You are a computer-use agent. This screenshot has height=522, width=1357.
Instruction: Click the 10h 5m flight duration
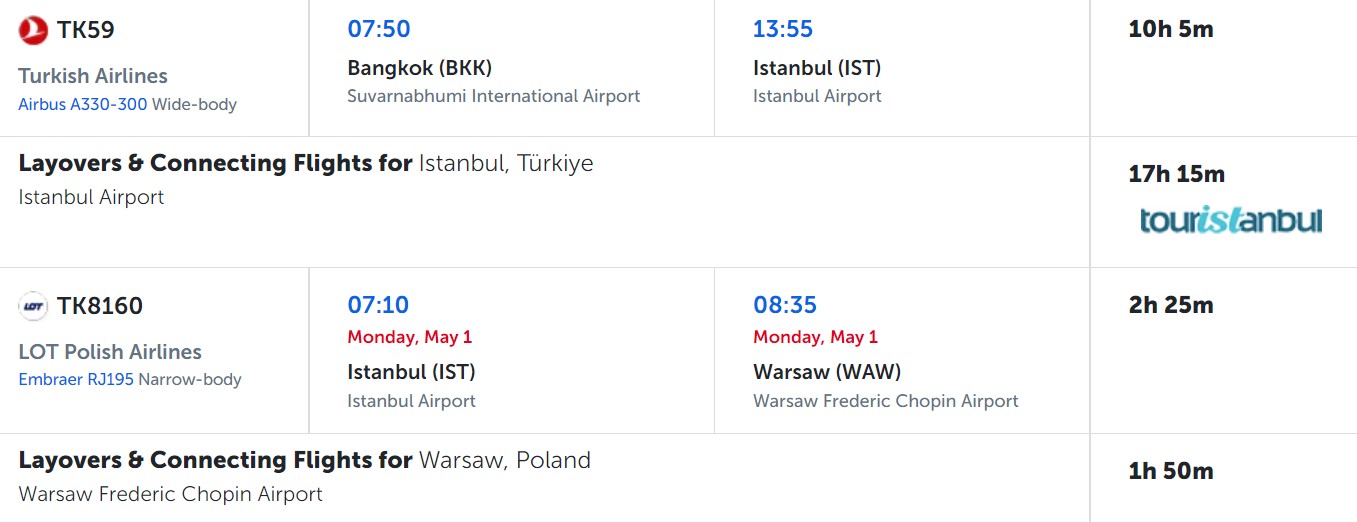pos(1171,29)
